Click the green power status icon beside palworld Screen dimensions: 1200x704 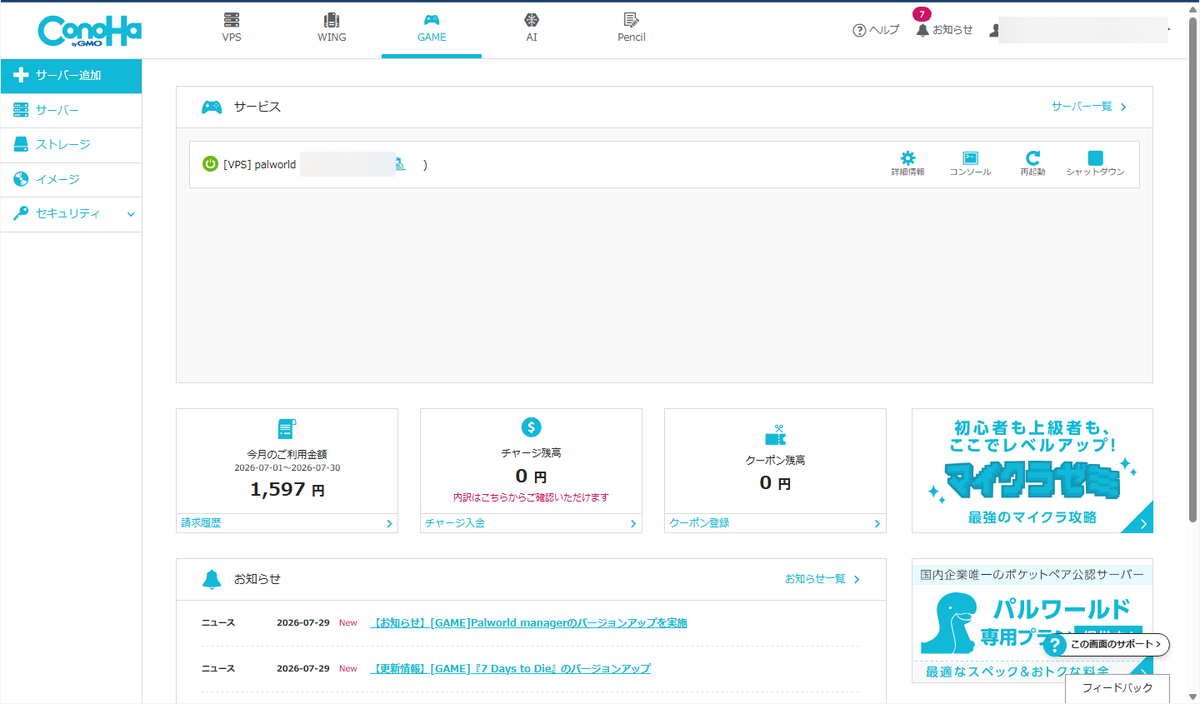[210, 164]
